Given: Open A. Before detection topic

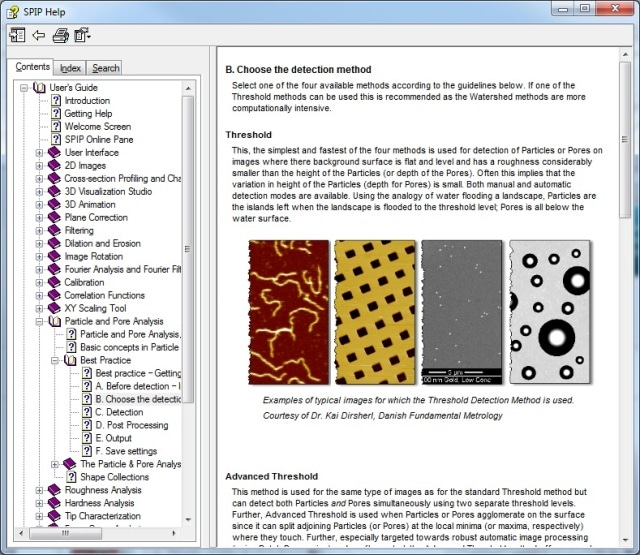Looking at the screenshot, I should click(x=138, y=386).
